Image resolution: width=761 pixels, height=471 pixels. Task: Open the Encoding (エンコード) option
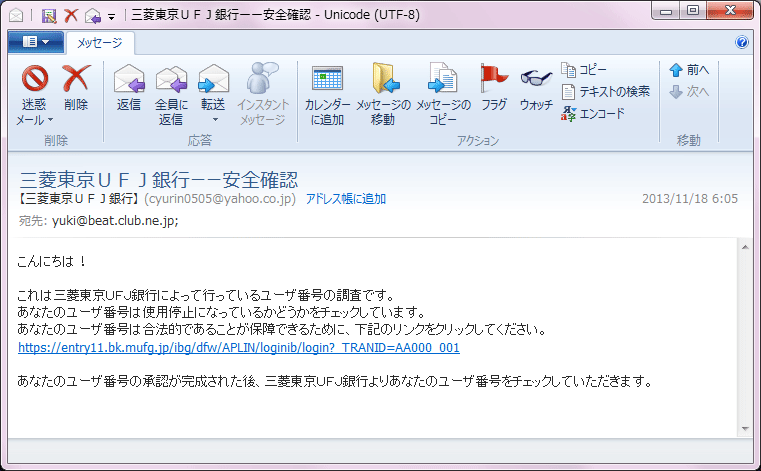[x=593, y=114]
